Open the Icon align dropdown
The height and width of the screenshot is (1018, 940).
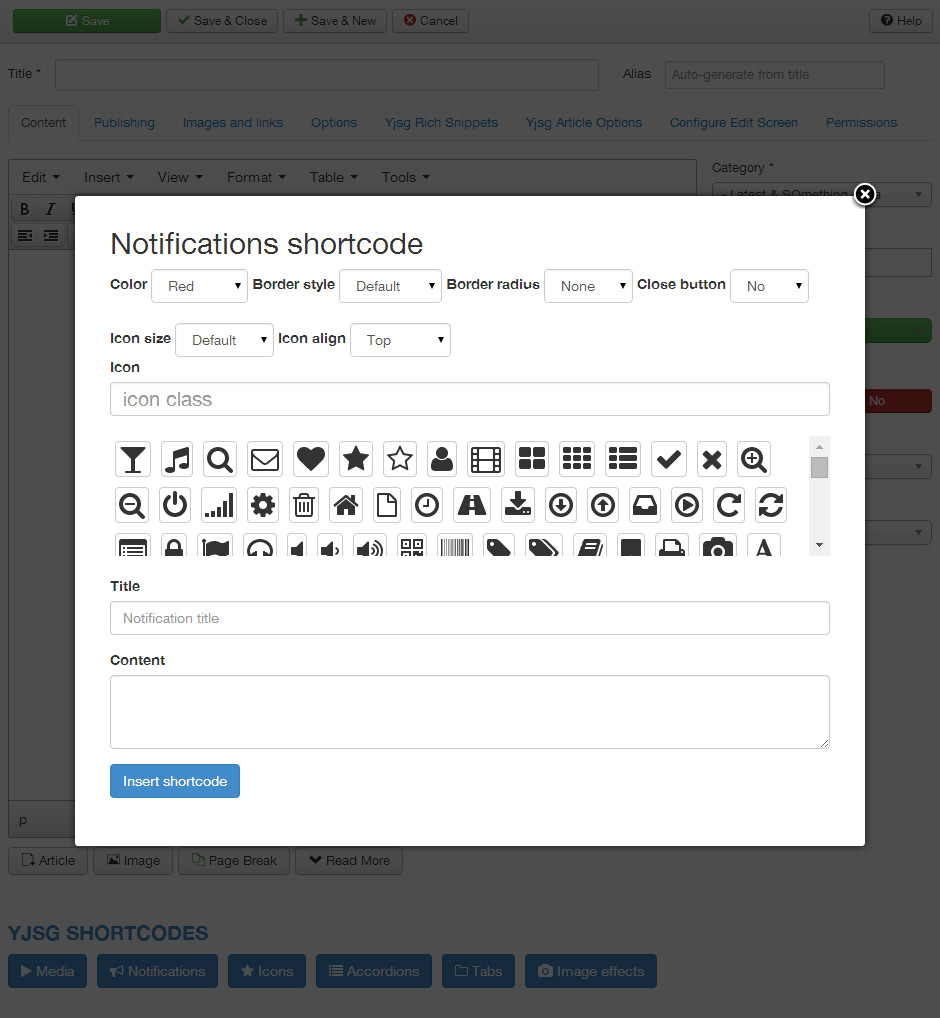pos(400,340)
